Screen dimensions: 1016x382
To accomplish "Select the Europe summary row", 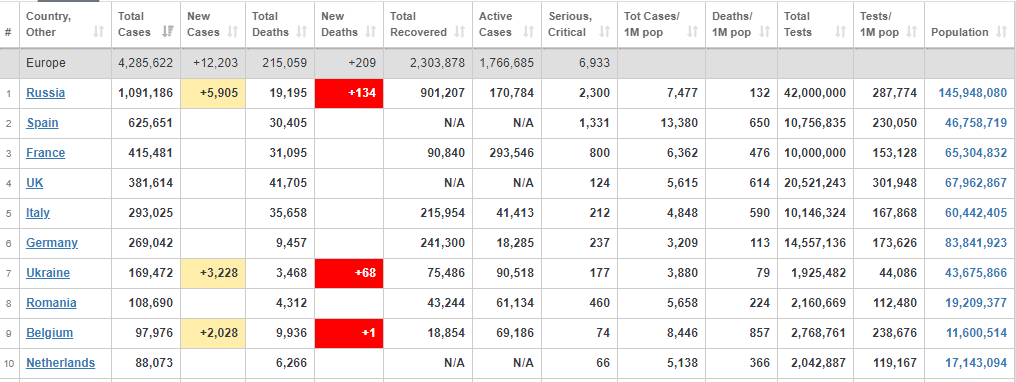I will tap(508, 63).
